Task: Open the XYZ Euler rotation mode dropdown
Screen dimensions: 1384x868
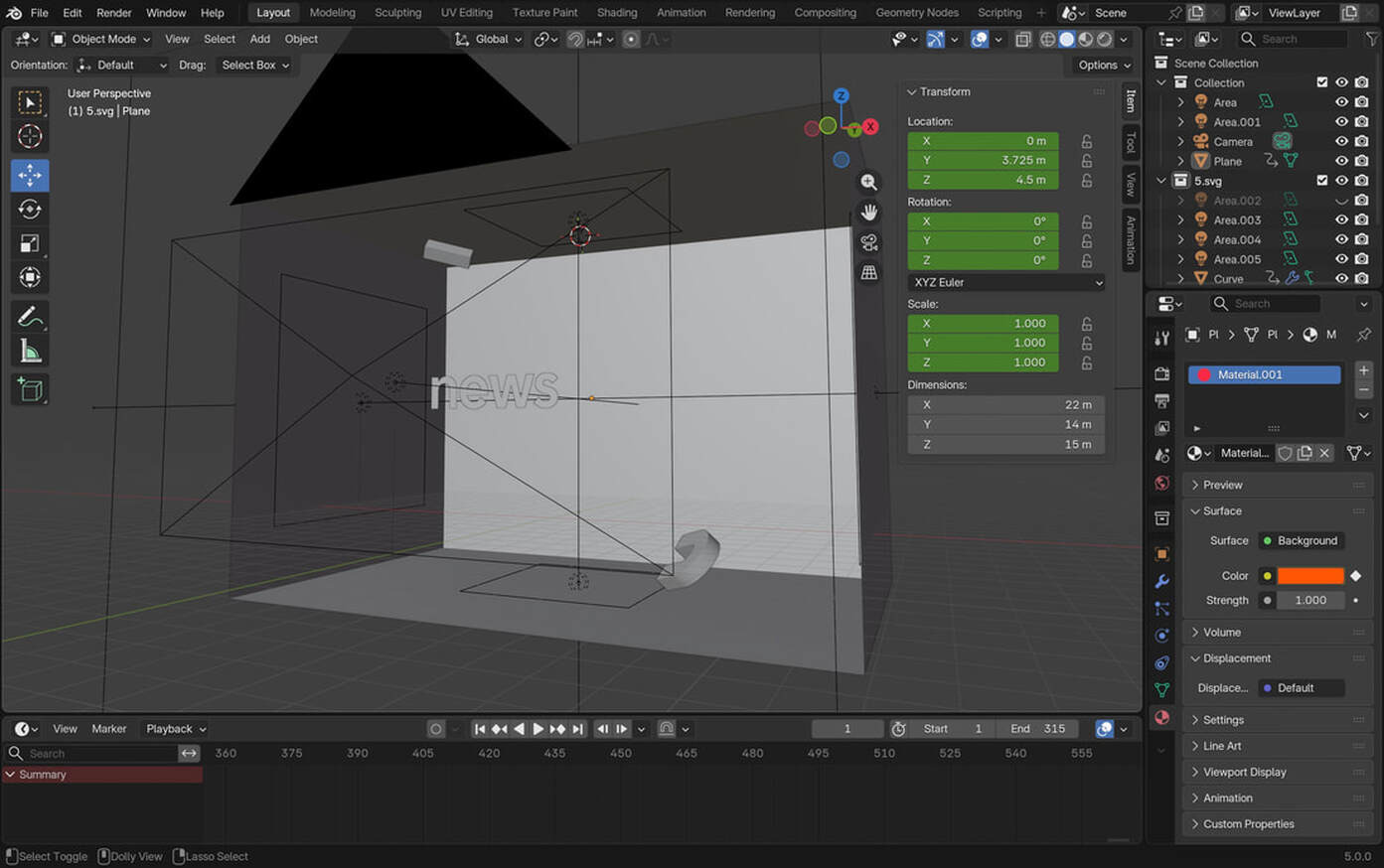Action: click(x=1005, y=283)
